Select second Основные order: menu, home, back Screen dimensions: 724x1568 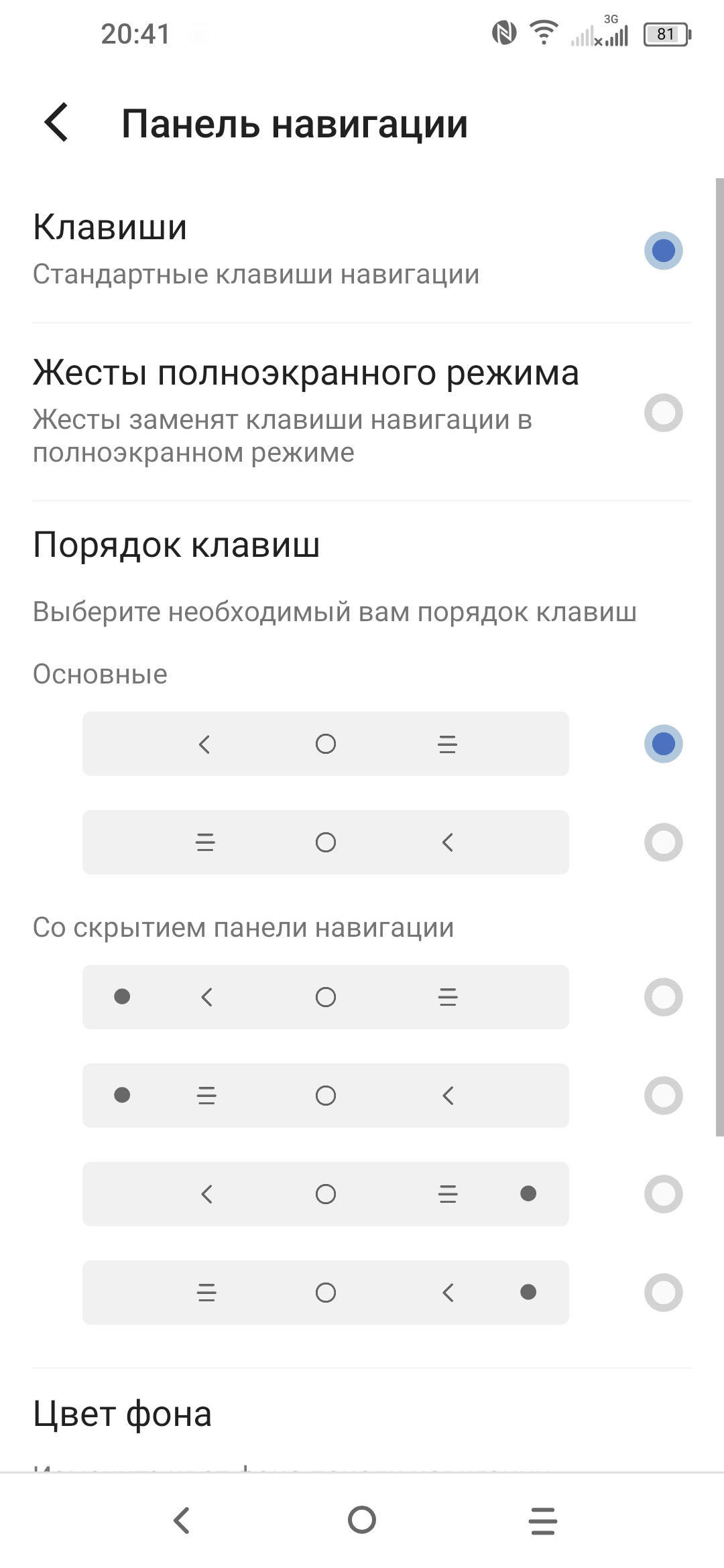tap(663, 842)
